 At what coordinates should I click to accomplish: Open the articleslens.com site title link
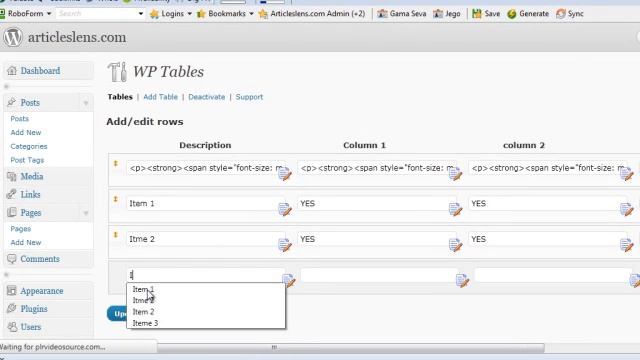click(x=77, y=37)
